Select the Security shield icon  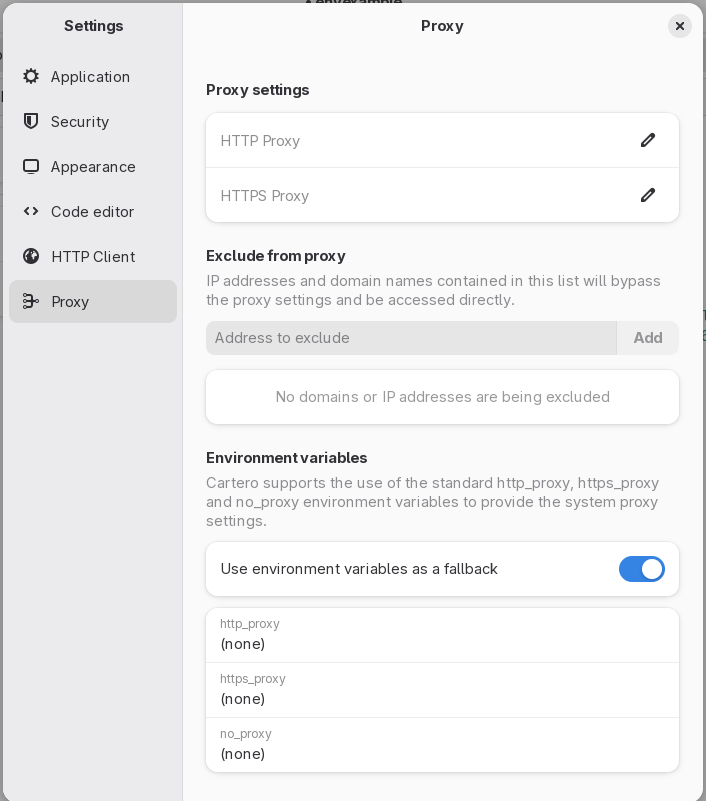29,121
